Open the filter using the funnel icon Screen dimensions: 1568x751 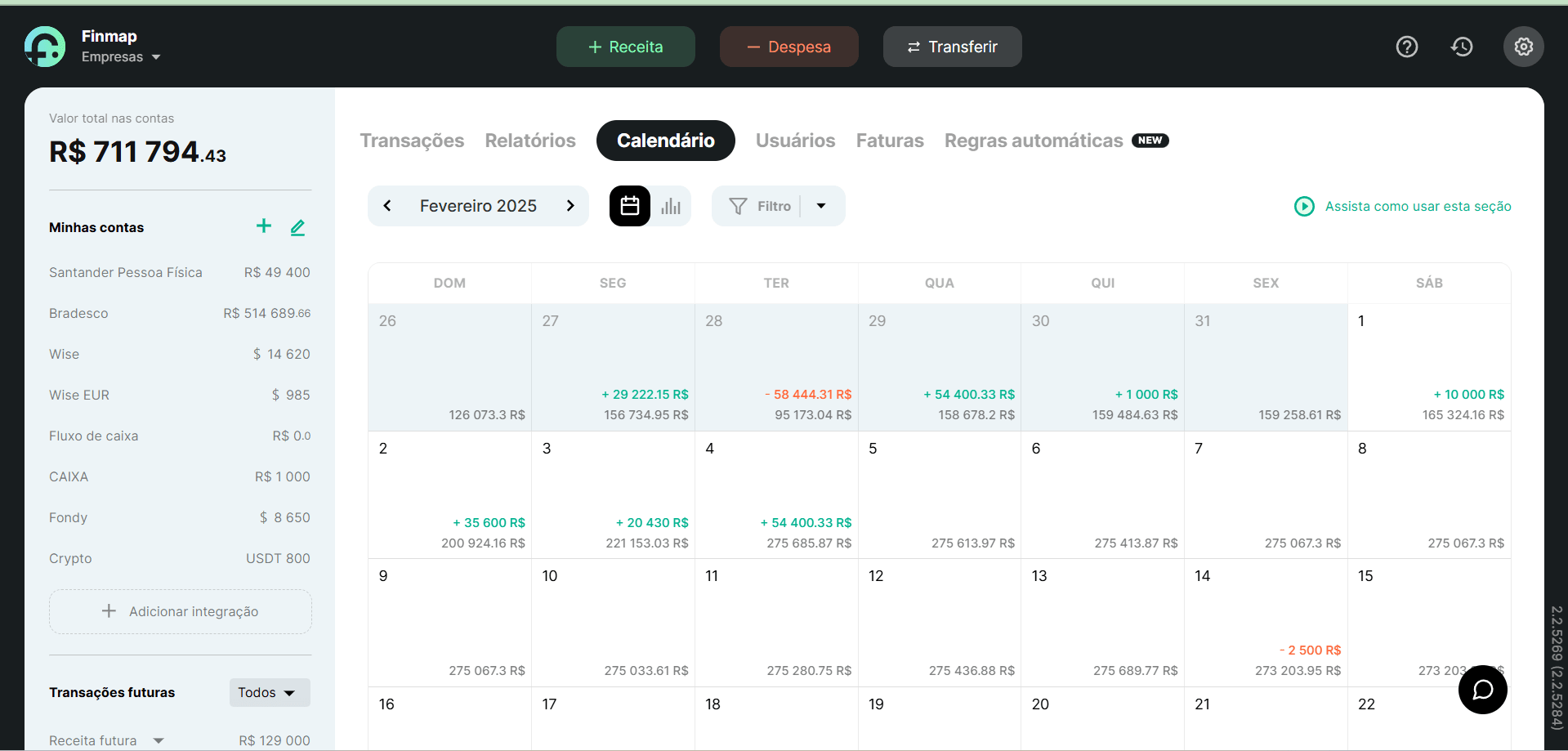738,206
